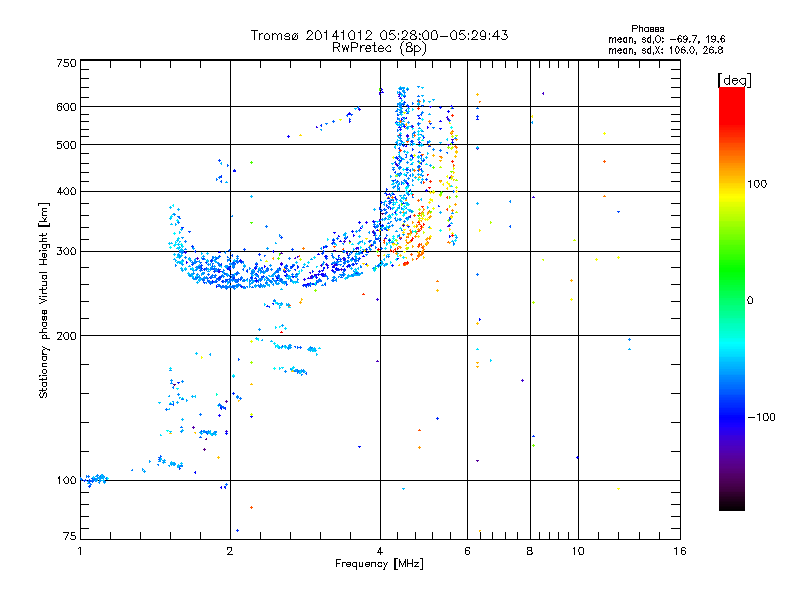The image size is (800, 600).
Task: Select the RwPretec (8p) subtitle
Action: [x=379, y=47]
